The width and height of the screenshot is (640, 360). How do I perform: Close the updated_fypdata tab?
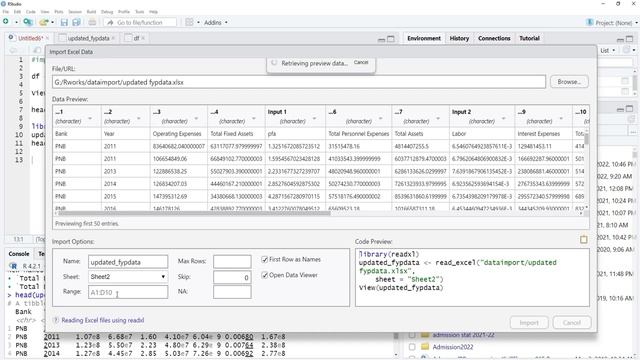(x=113, y=38)
